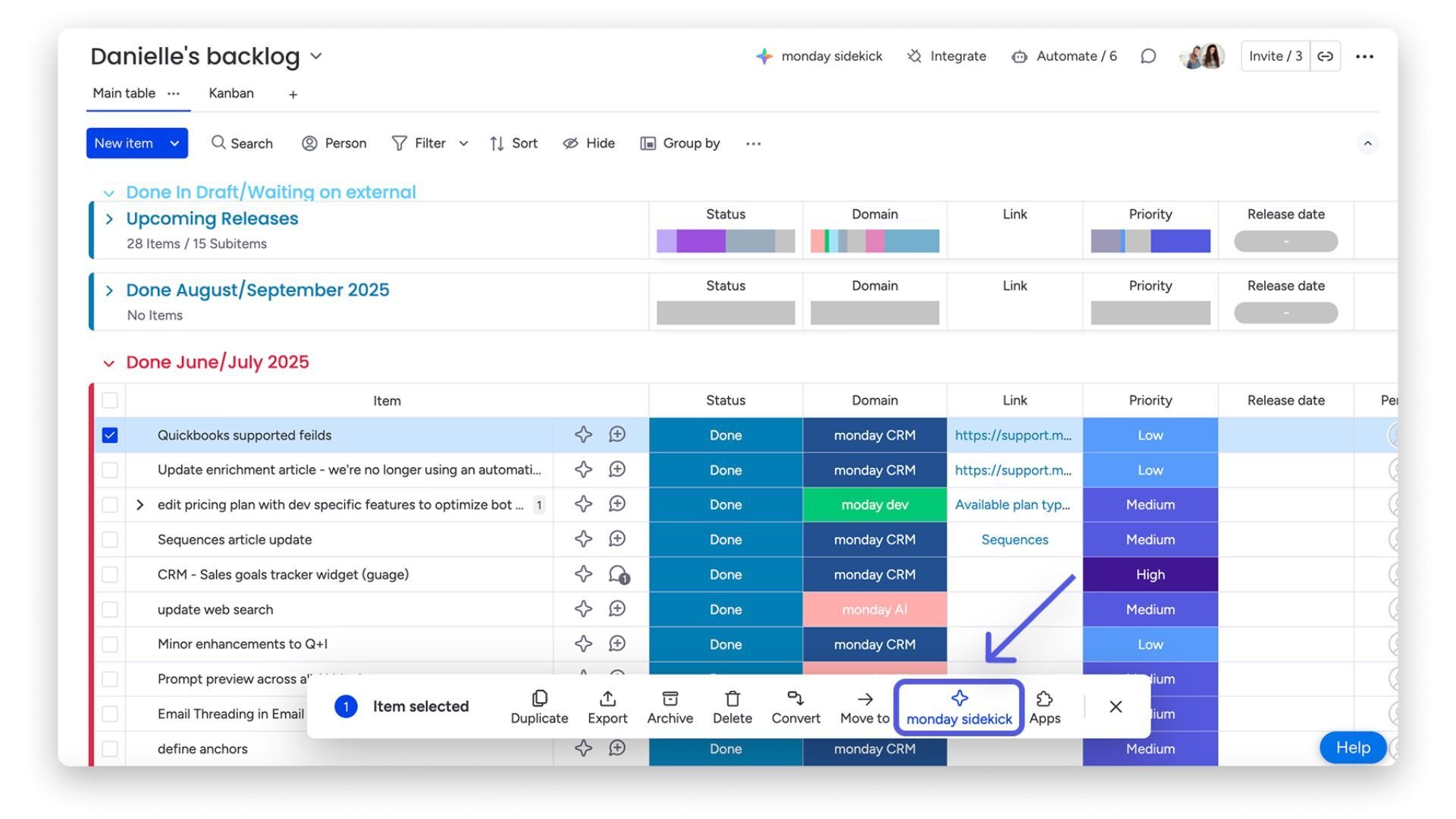
Task: Open the Filter dropdown arrow
Action: (x=463, y=143)
